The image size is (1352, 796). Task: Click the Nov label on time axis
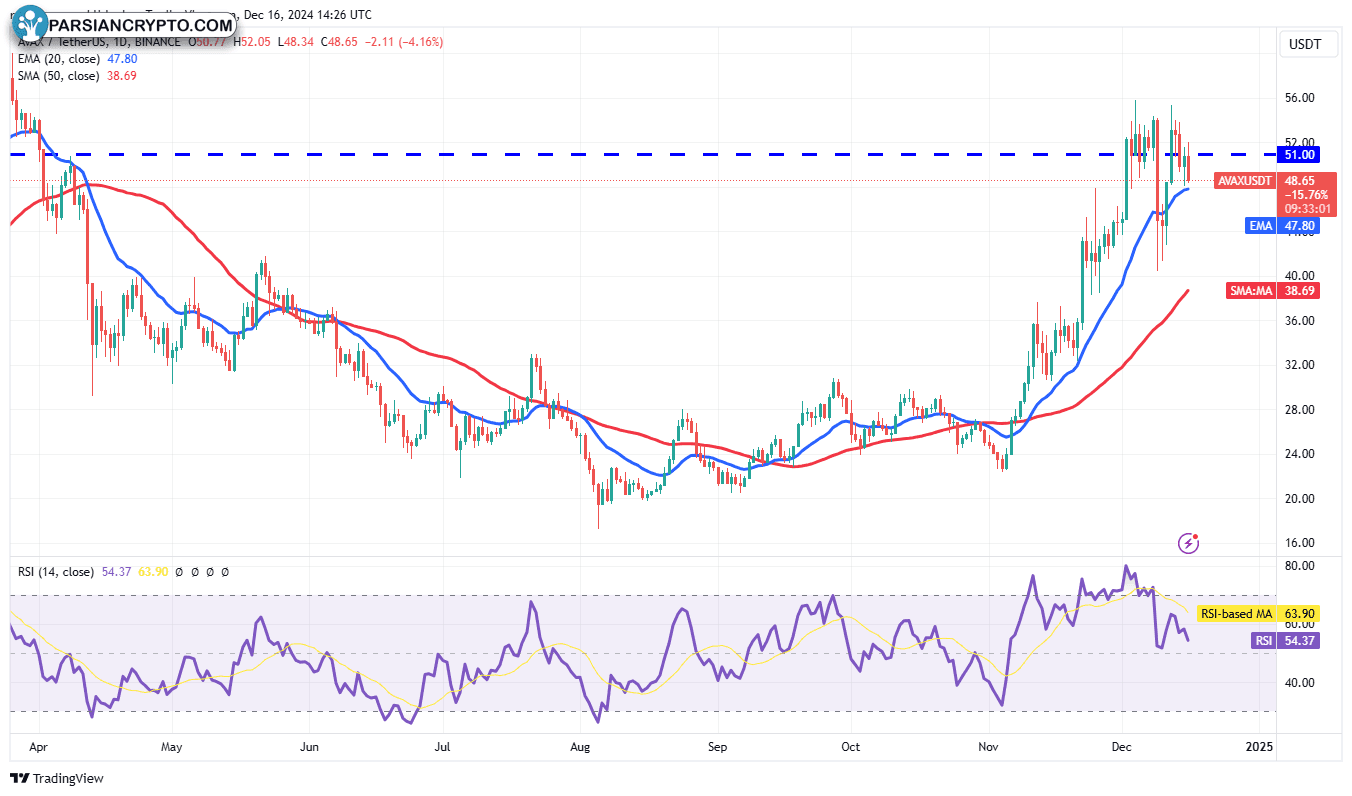[x=989, y=746]
